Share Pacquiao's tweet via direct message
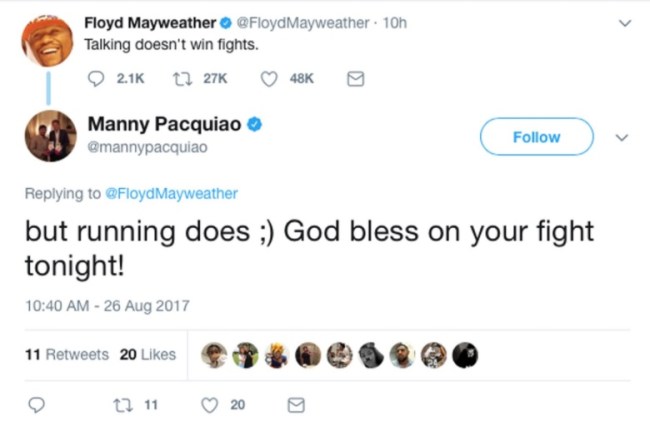Image resolution: width=650 pixels, height=426 pixels. tap(296, 405)
